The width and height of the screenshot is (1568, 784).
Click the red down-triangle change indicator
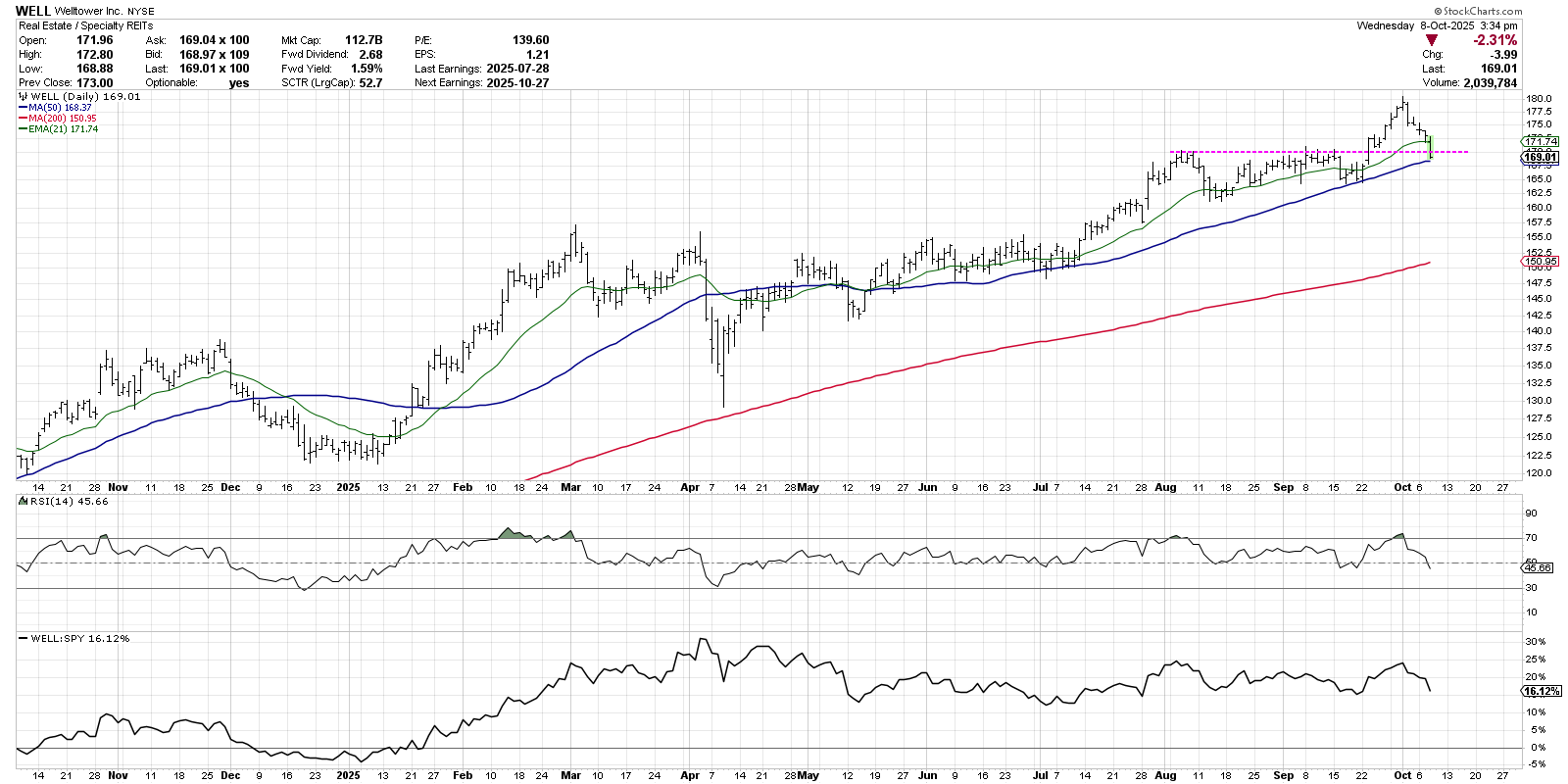1432,40
